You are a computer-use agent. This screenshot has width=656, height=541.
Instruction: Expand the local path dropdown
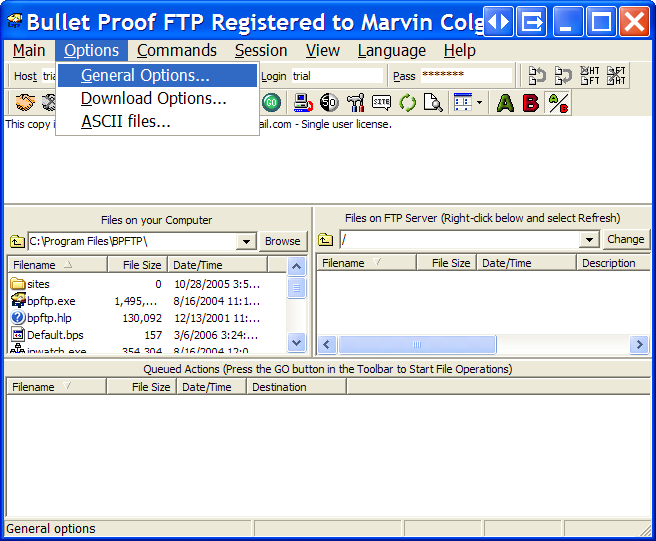click(246, 241)
